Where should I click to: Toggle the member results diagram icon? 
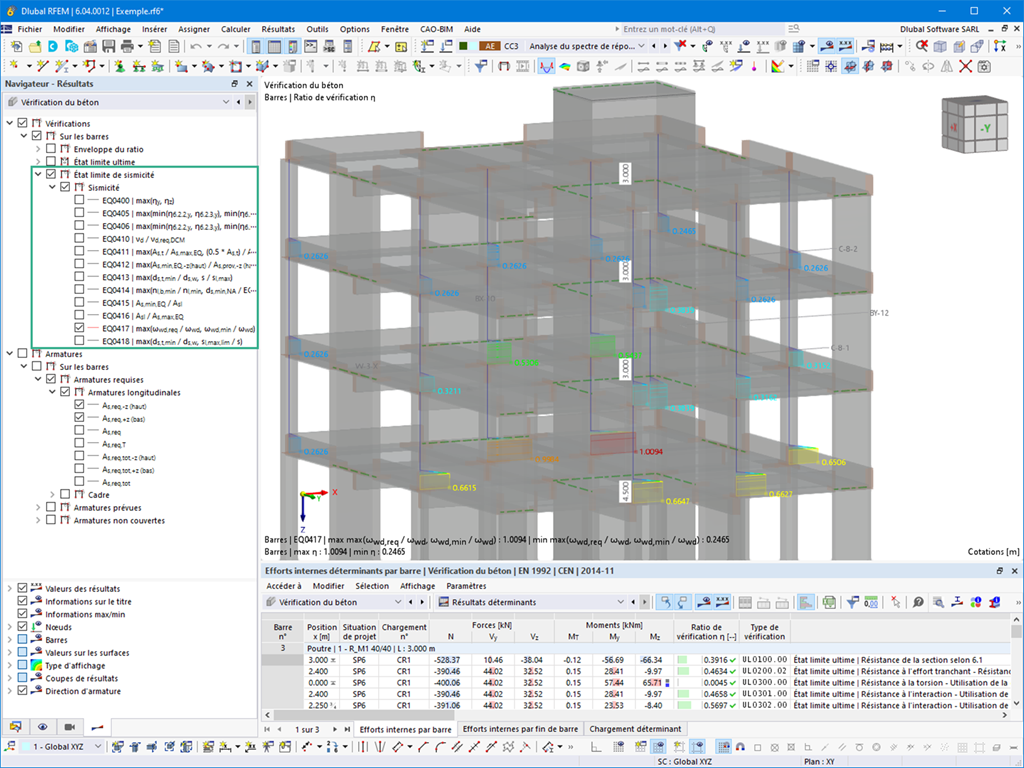[546, 66]
